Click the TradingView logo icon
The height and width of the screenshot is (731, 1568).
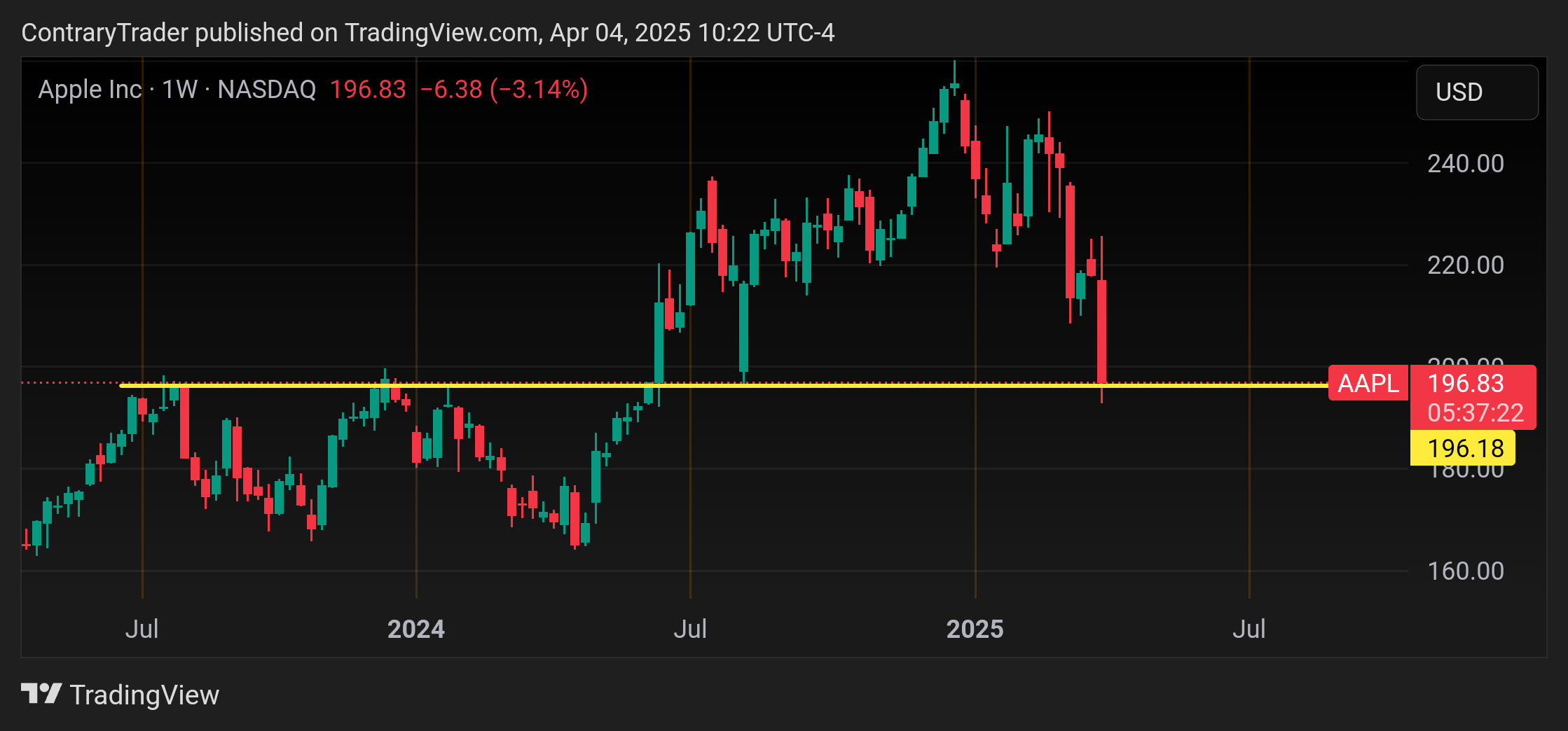[x=41, y=694]
